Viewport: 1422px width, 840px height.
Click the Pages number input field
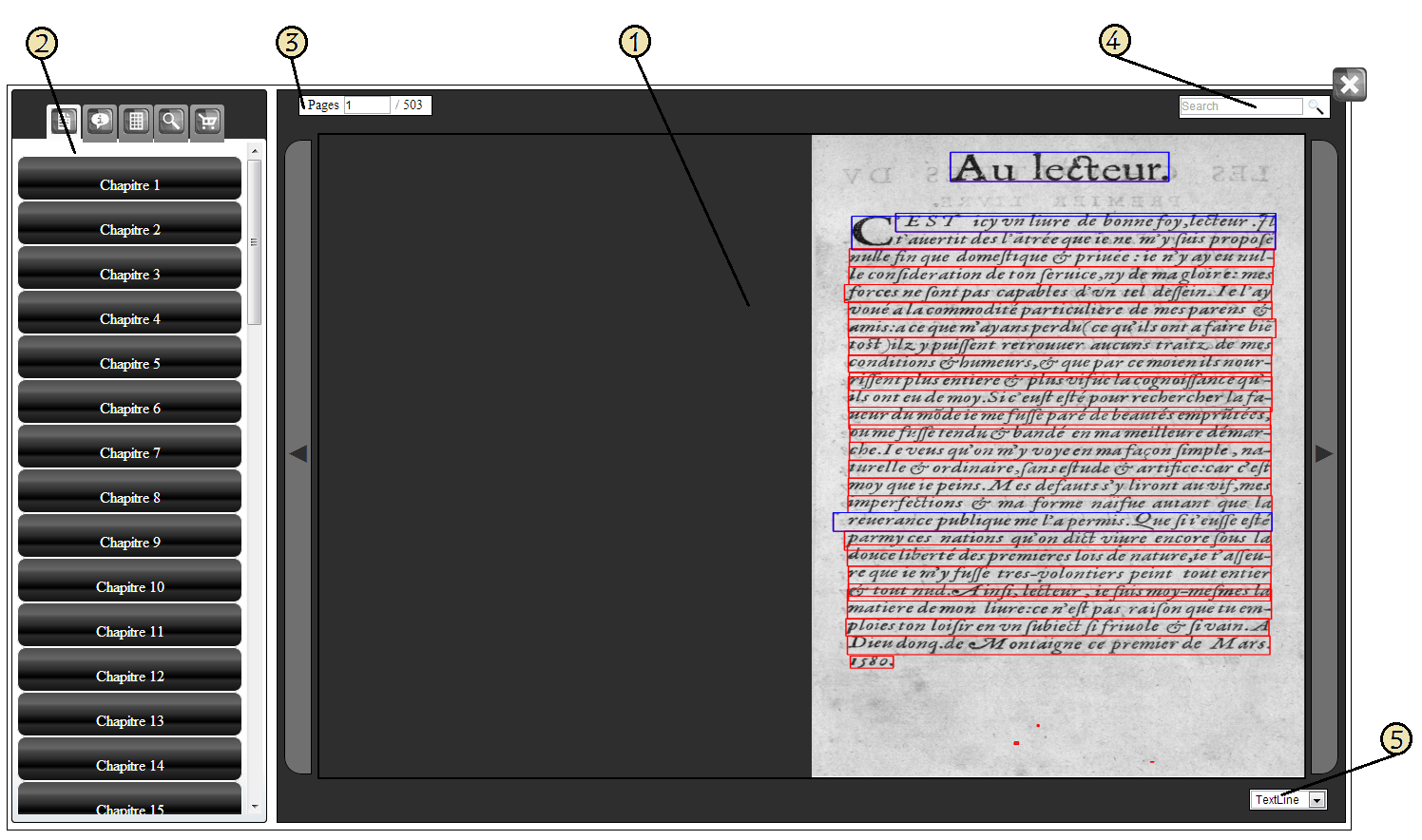click(367, 105)
